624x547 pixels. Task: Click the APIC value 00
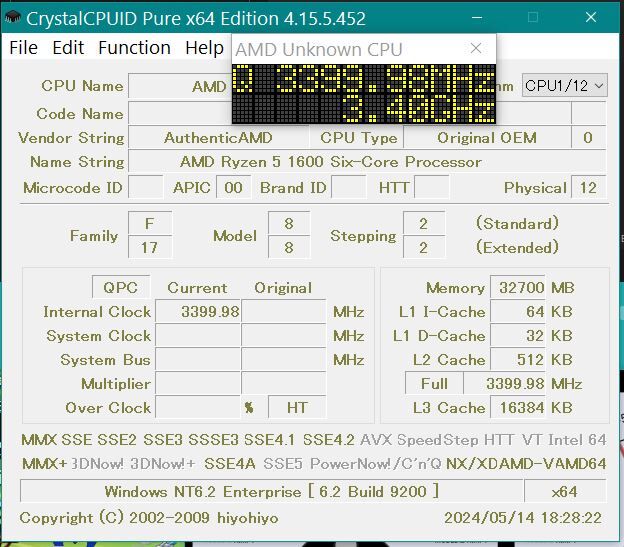233,187
